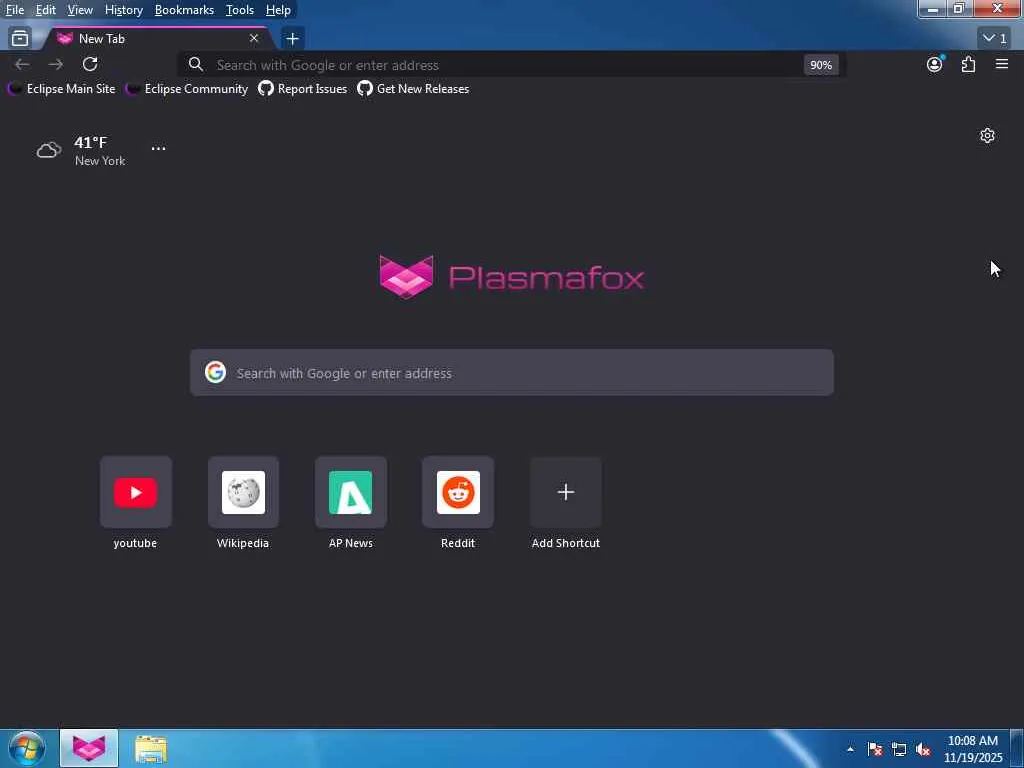Focus the center Google search box
1024x768 pixels.
click(x=511, y=372)
